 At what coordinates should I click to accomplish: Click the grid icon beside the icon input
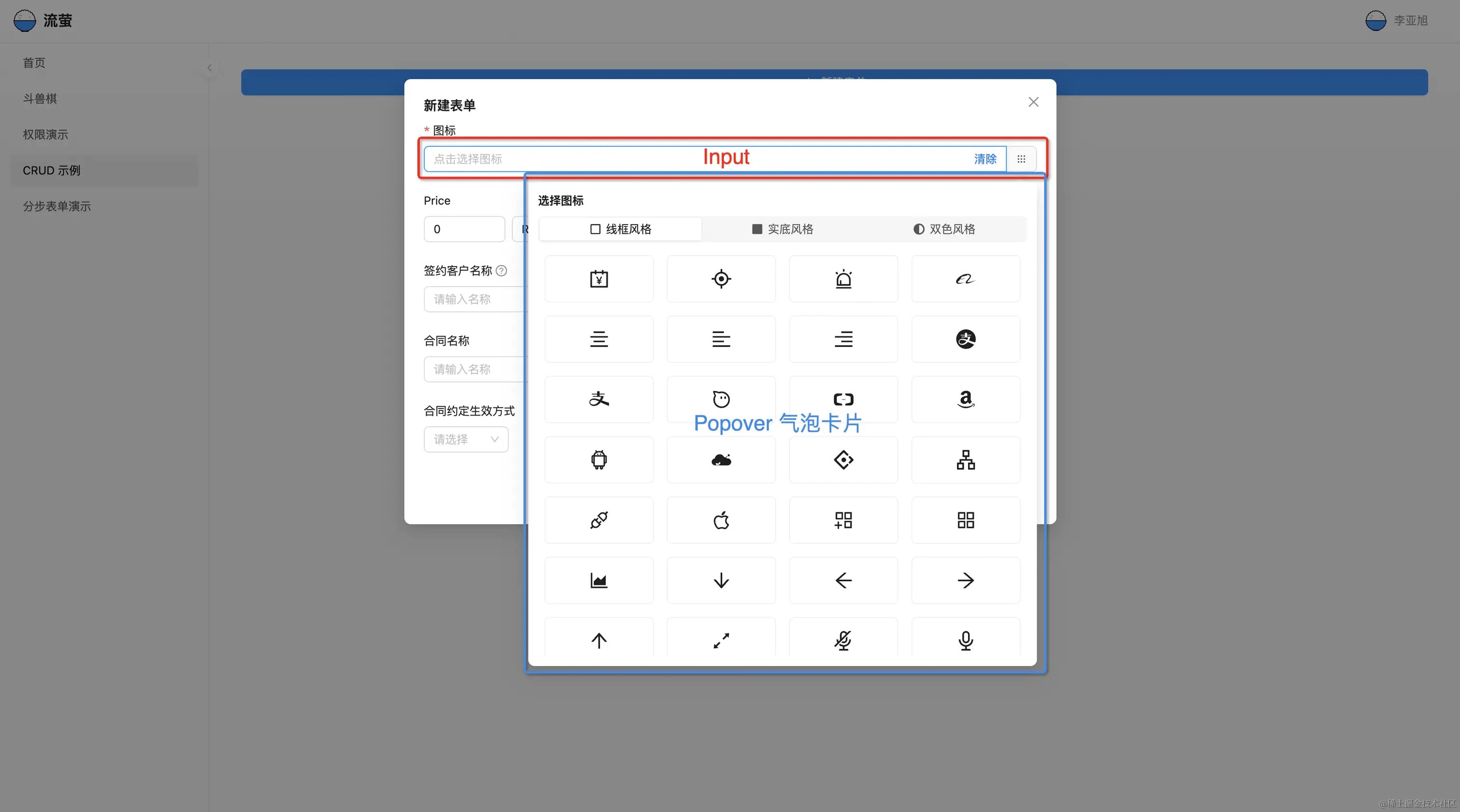[1021, 159]
